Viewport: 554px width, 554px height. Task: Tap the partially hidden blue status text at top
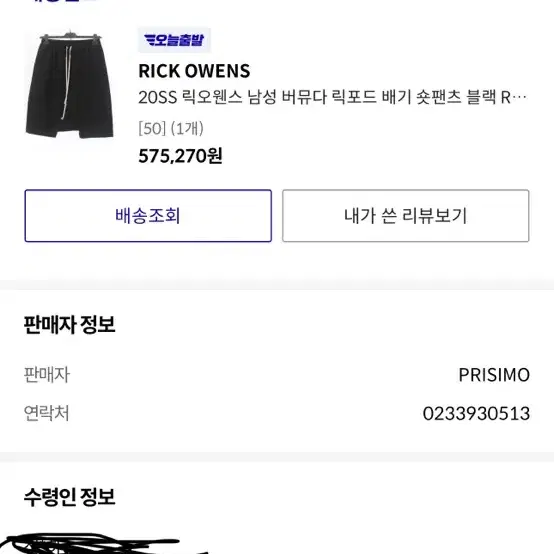tap(60, 1)
